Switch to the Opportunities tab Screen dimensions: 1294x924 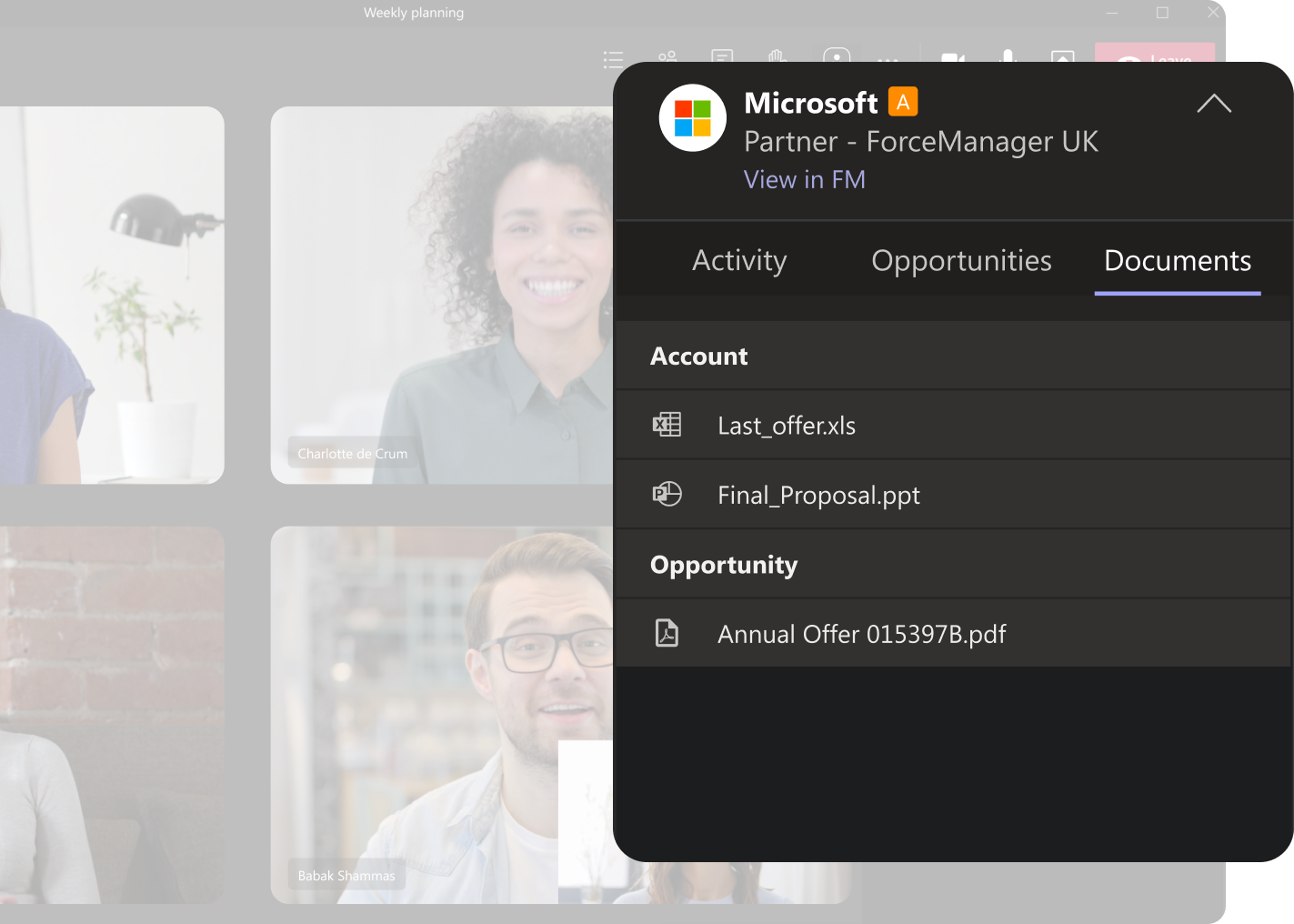tap(961, 261)
